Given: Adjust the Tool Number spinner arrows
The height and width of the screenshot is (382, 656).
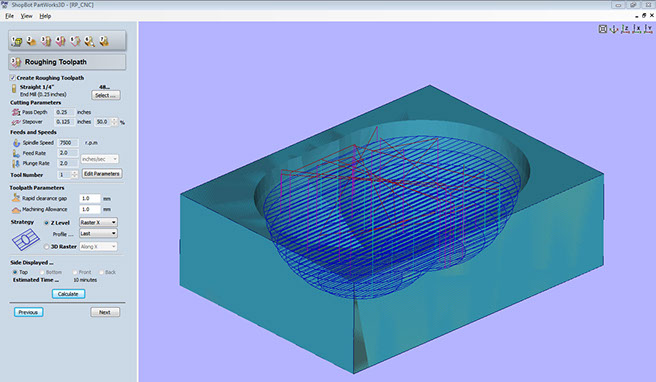Looking at the screenshot, I should (74, 174).
